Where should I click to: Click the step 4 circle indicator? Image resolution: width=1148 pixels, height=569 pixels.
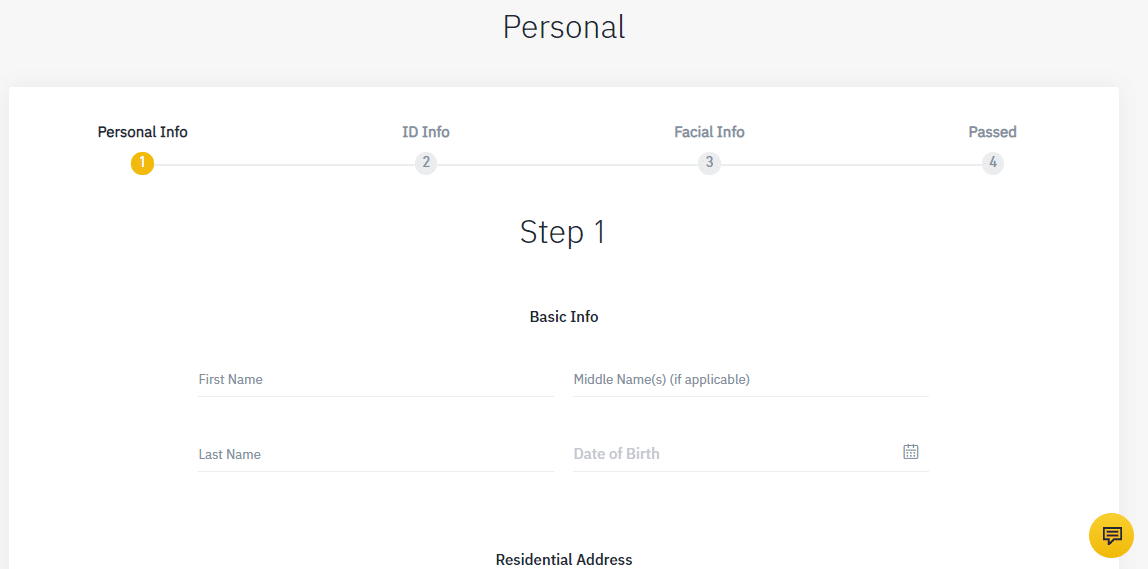993,163
